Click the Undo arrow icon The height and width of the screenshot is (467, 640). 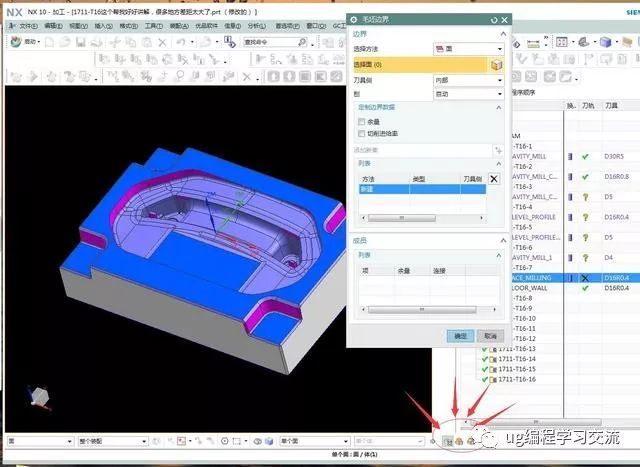[x=181, y=42]
